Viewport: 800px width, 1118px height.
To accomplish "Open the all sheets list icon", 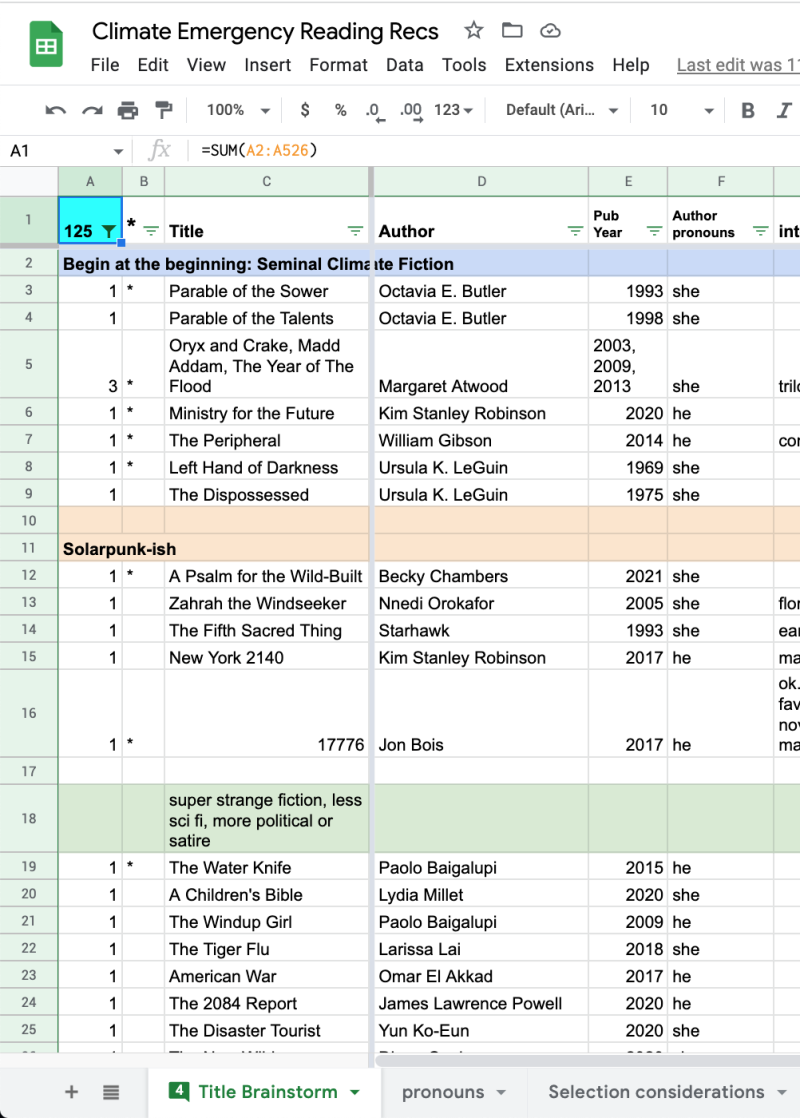I will click(x=111, y=1092).
